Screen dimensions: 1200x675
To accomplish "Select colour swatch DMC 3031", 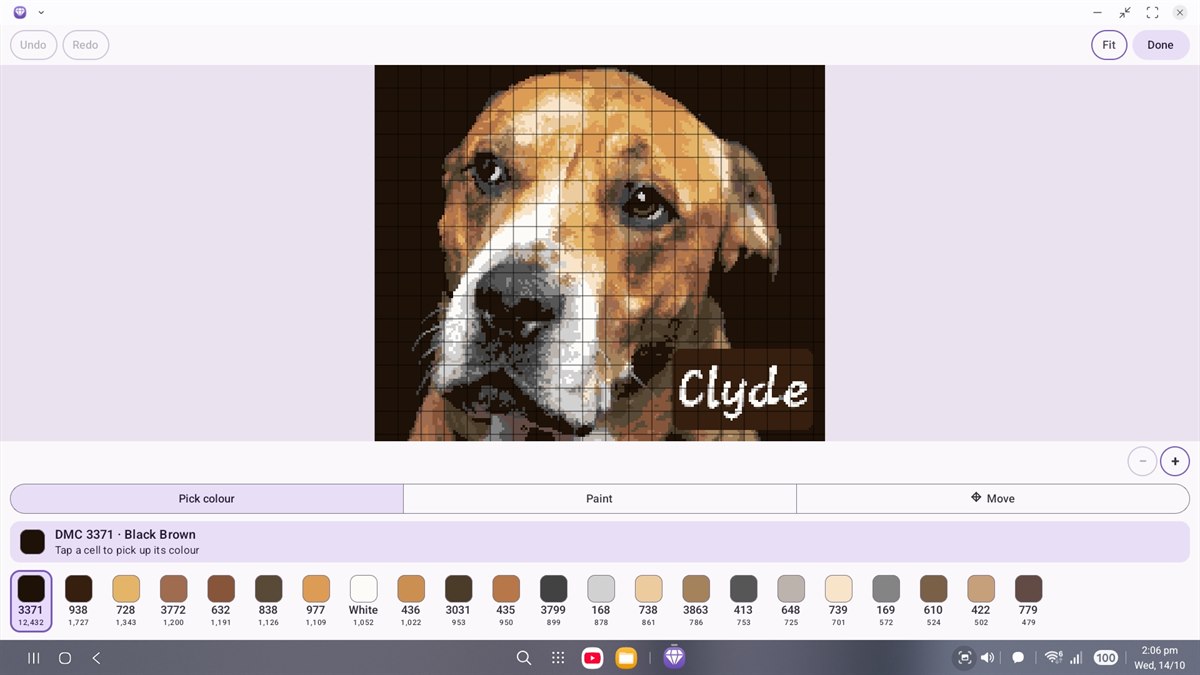I will coord(458,601).
